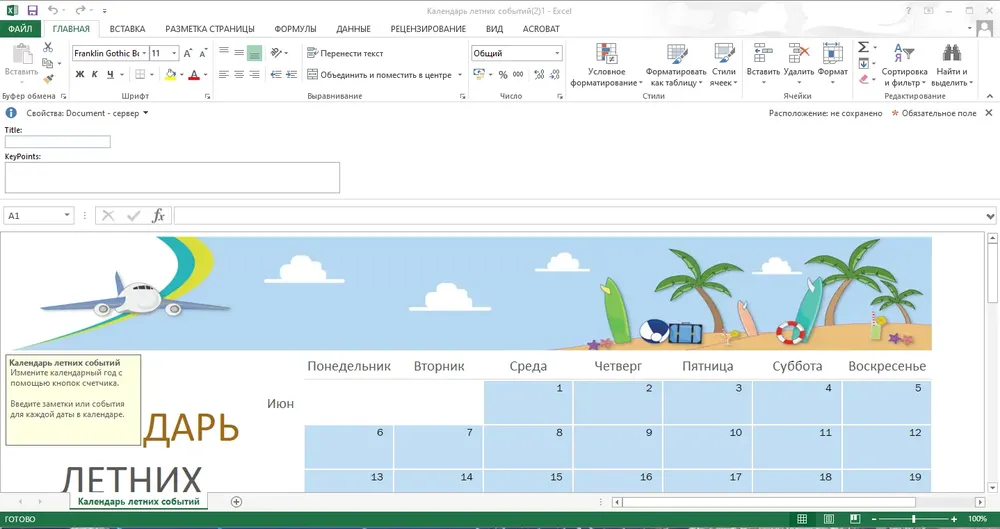Expand the number format dropdown Общий
The height and width of the screenshot is (529, 1000).
coord(557,54)
